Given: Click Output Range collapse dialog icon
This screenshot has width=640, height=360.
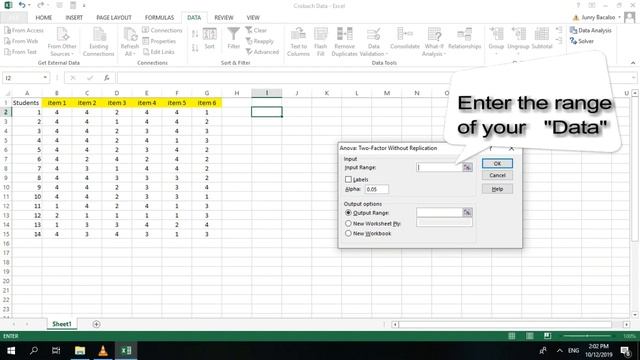Looking at the screenshot, I should [x=467, y=212].
